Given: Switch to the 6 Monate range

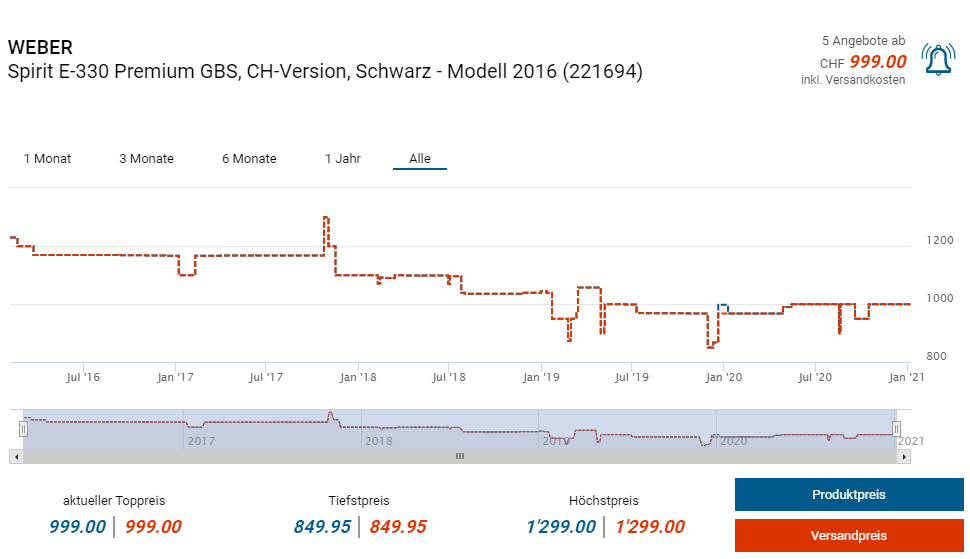Looking at the screenshot, I should 249,159.
